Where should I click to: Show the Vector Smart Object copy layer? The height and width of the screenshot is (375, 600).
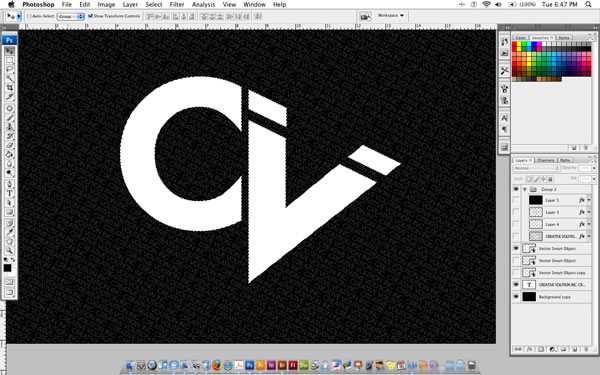[x=516, y=272]
